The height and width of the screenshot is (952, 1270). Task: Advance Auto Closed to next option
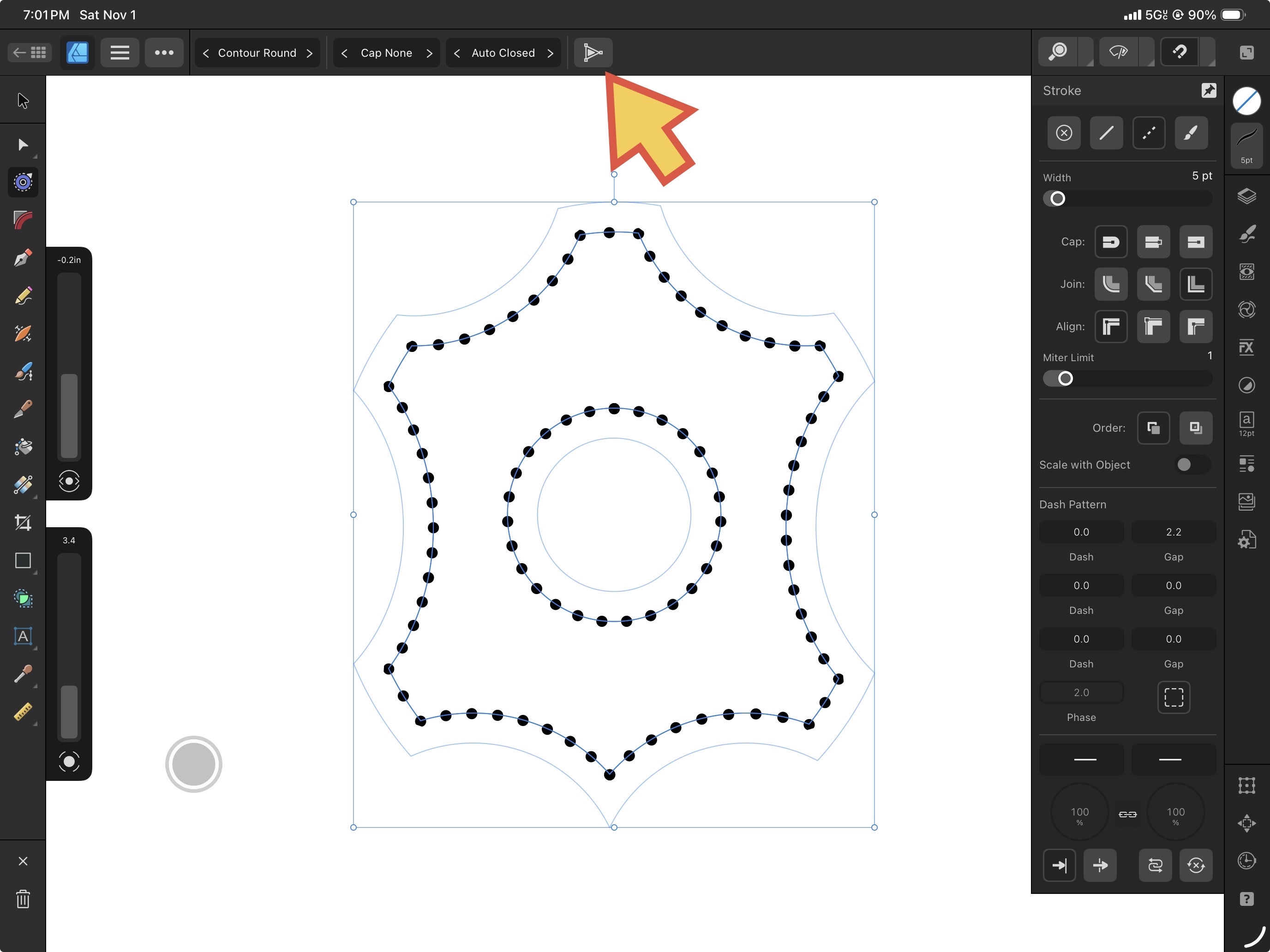pos(550,53)
